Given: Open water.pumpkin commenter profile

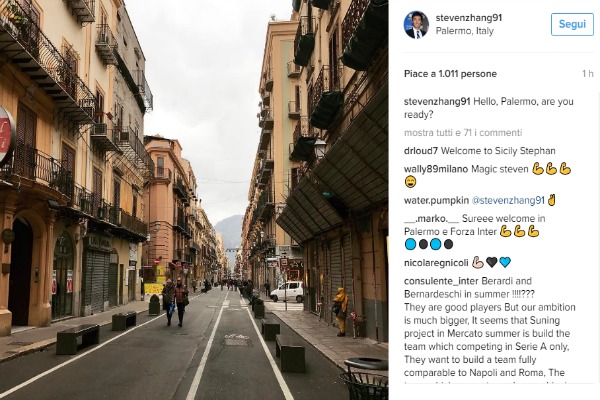Looking at the screenshot, I should click(436, 200).
